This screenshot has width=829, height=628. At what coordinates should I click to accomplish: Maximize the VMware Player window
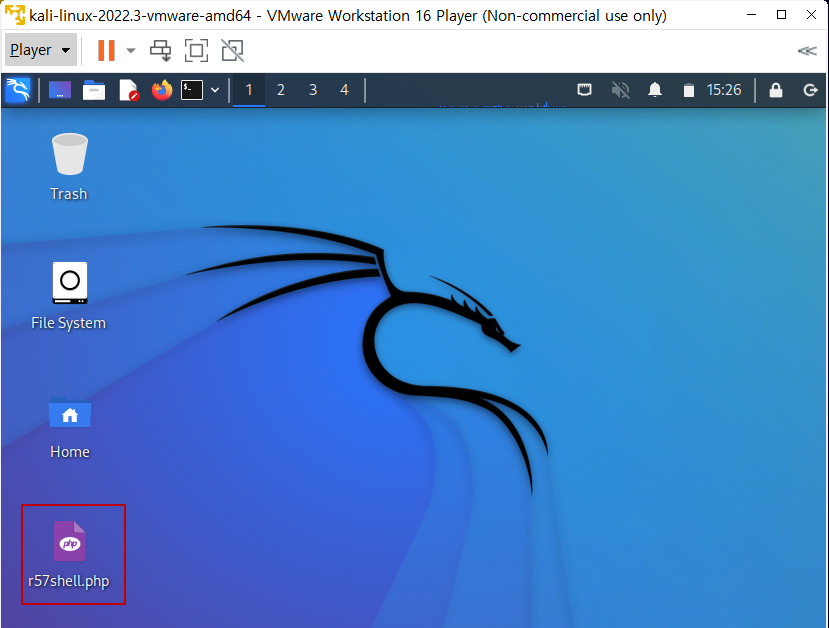tap(781, 15)
